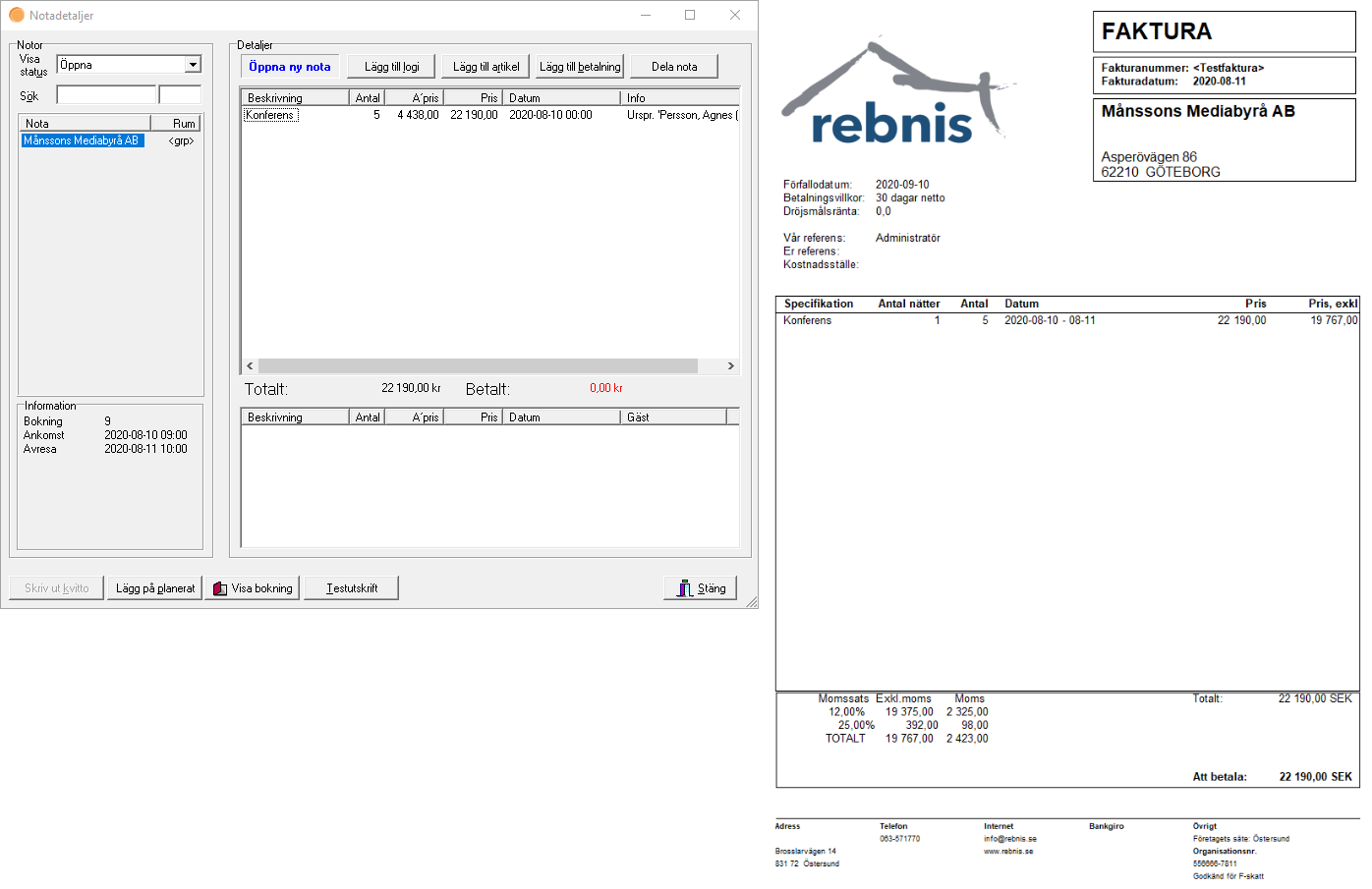Click Pris header in upper details table

[474, 98]
